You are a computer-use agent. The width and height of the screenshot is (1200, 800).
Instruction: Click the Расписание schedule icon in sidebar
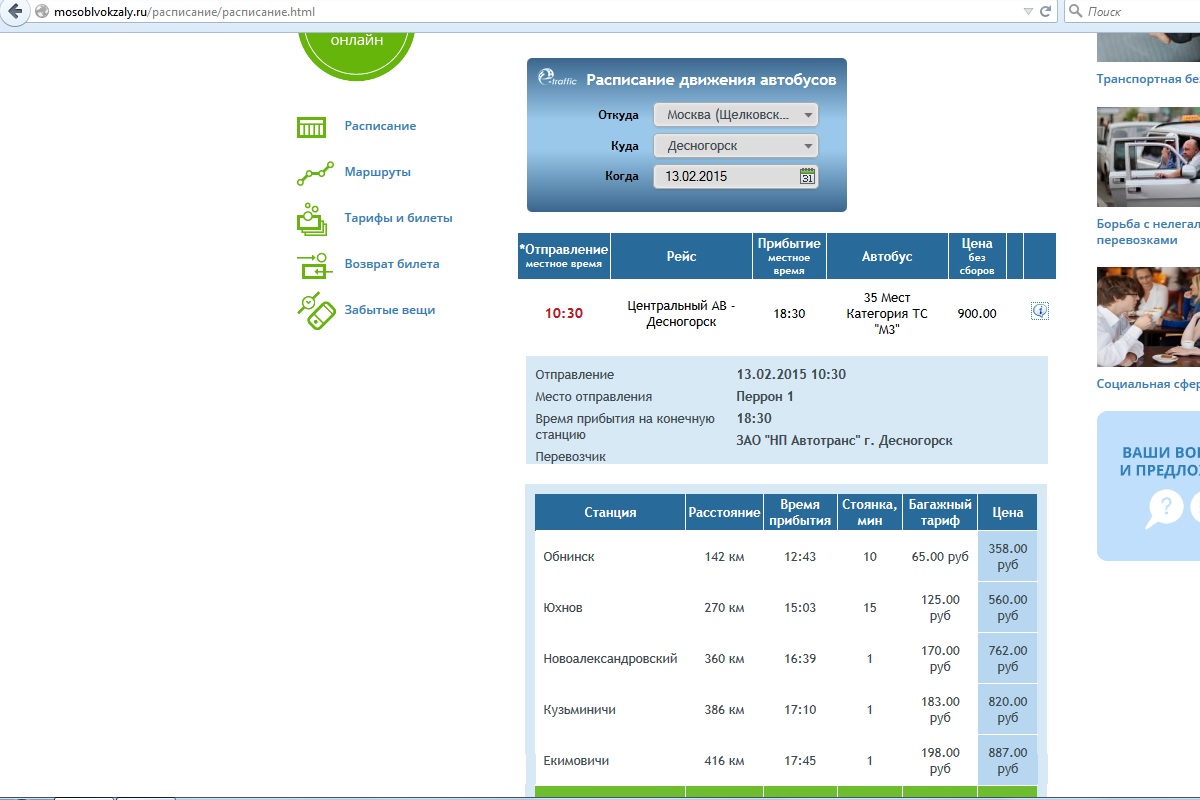click(312, 127)
